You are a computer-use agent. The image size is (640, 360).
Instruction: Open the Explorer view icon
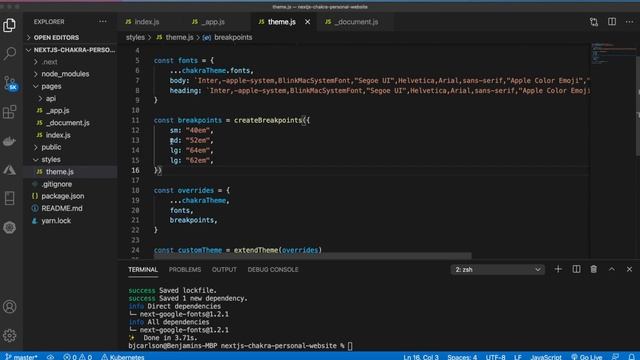coord(9,25)
